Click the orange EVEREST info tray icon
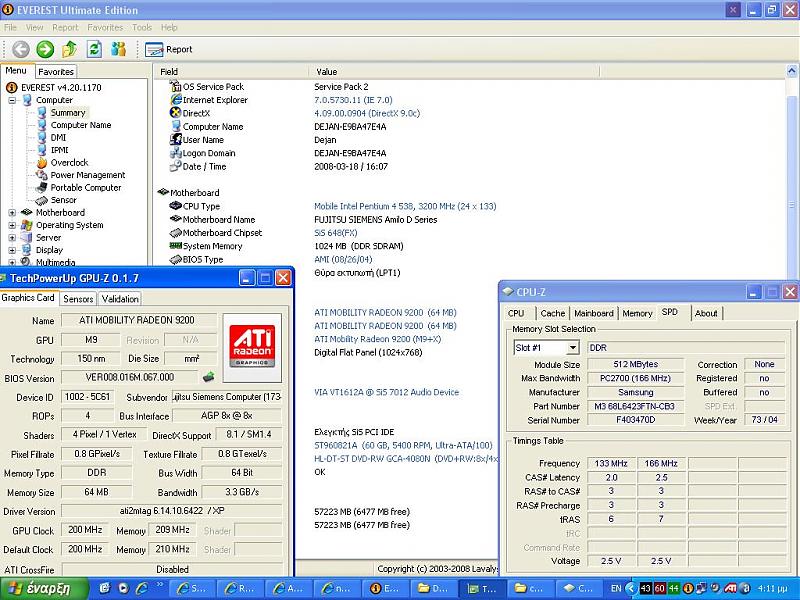The width and height of the screenshot is (800, 600). click(688, 588)
